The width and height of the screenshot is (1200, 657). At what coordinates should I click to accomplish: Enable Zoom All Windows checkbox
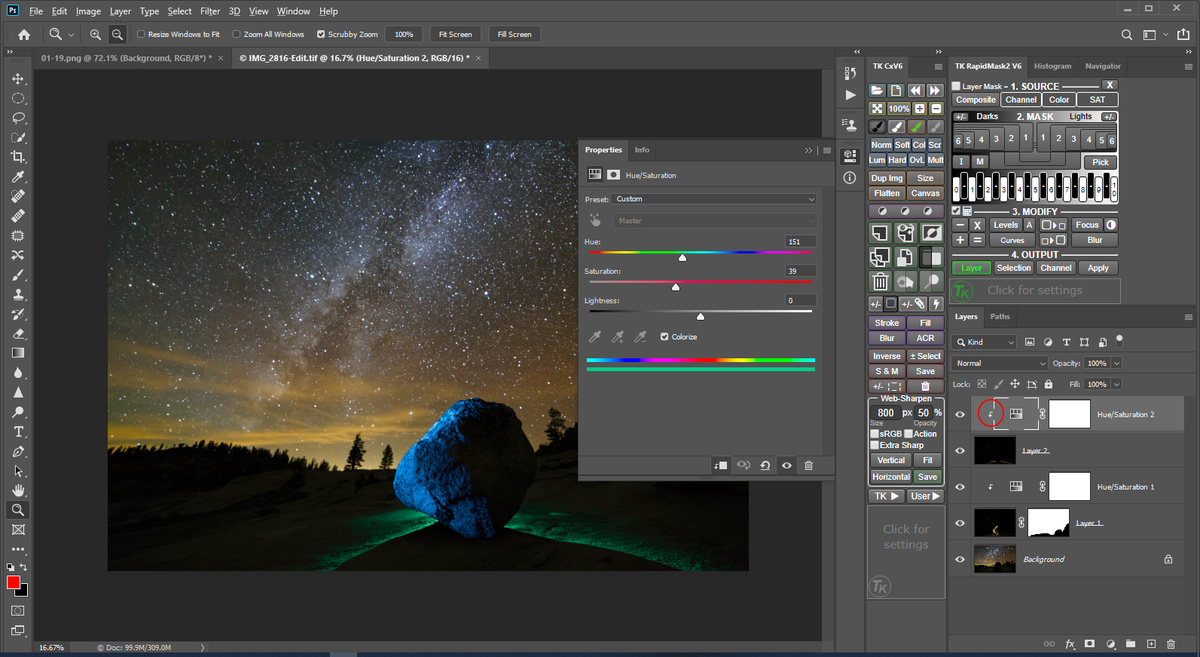236,34
